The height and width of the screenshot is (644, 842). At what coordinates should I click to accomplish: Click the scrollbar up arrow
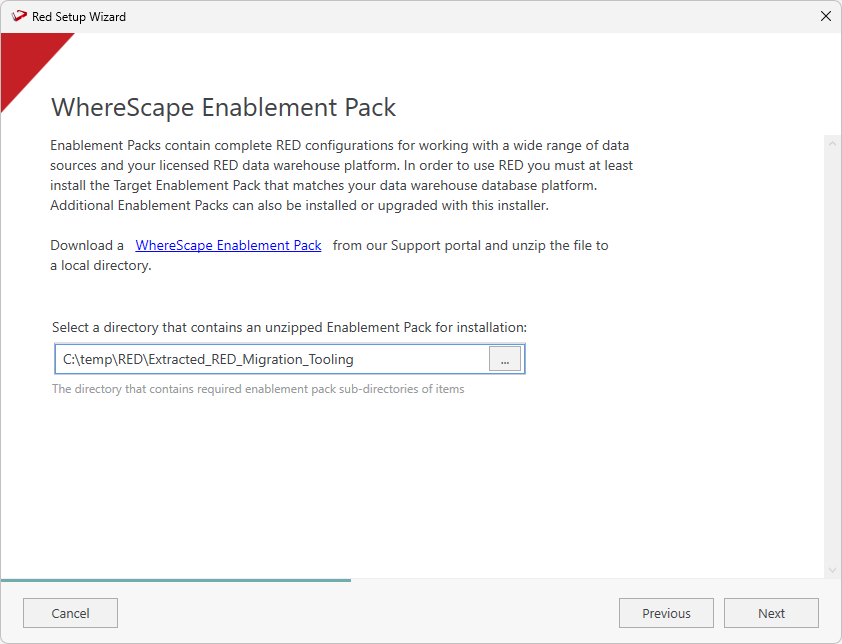pos(832,143)
